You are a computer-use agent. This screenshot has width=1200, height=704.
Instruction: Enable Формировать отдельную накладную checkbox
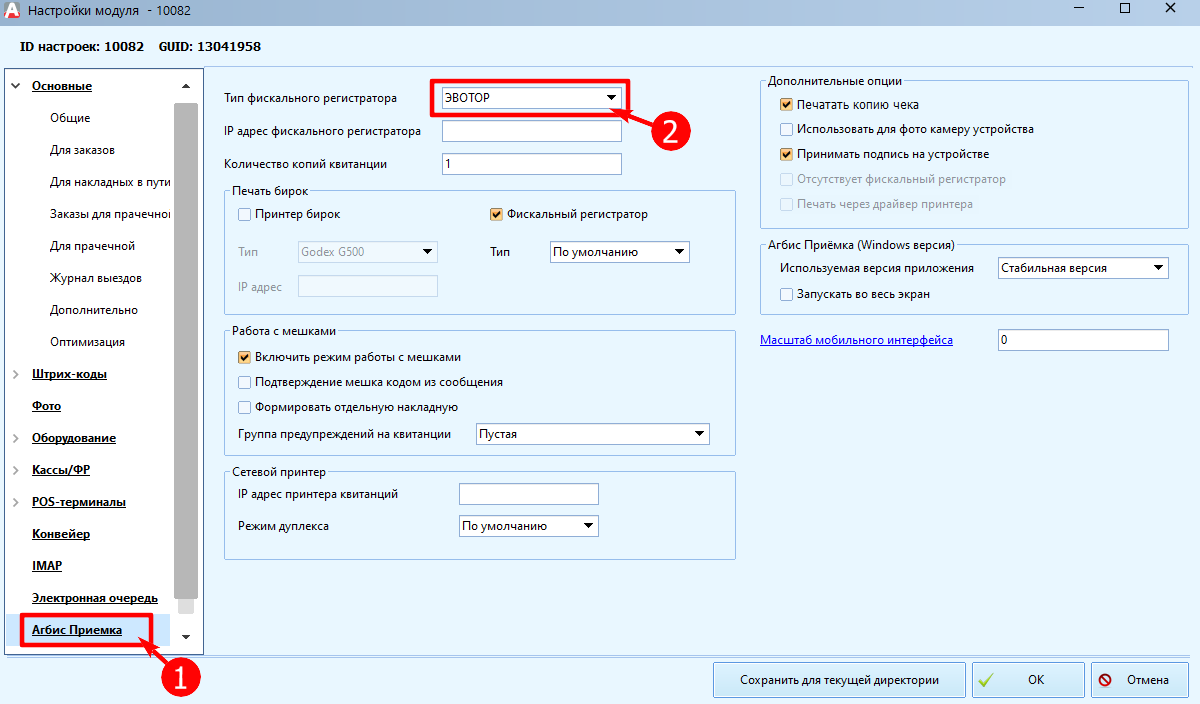[245, 407]
